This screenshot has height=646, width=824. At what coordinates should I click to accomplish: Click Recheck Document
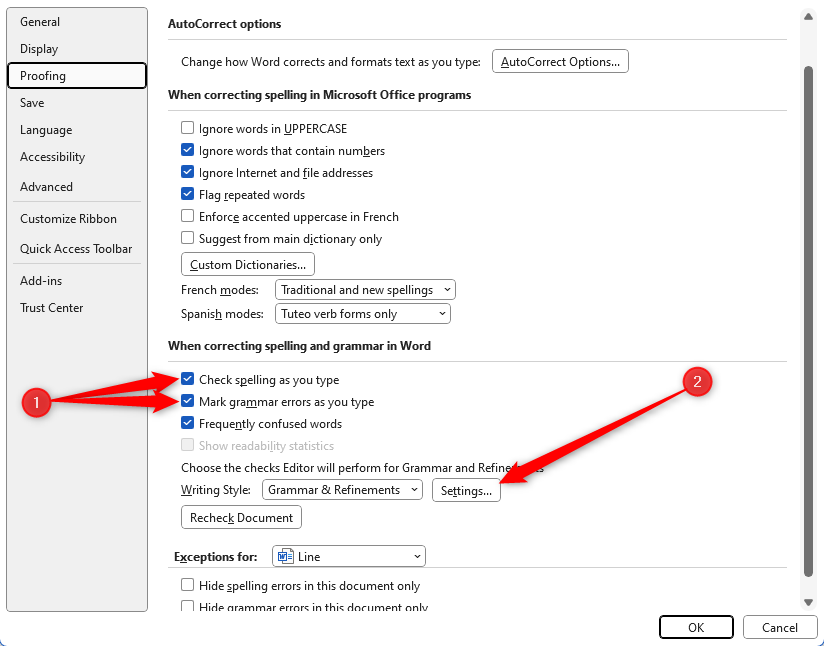point(240,517)
